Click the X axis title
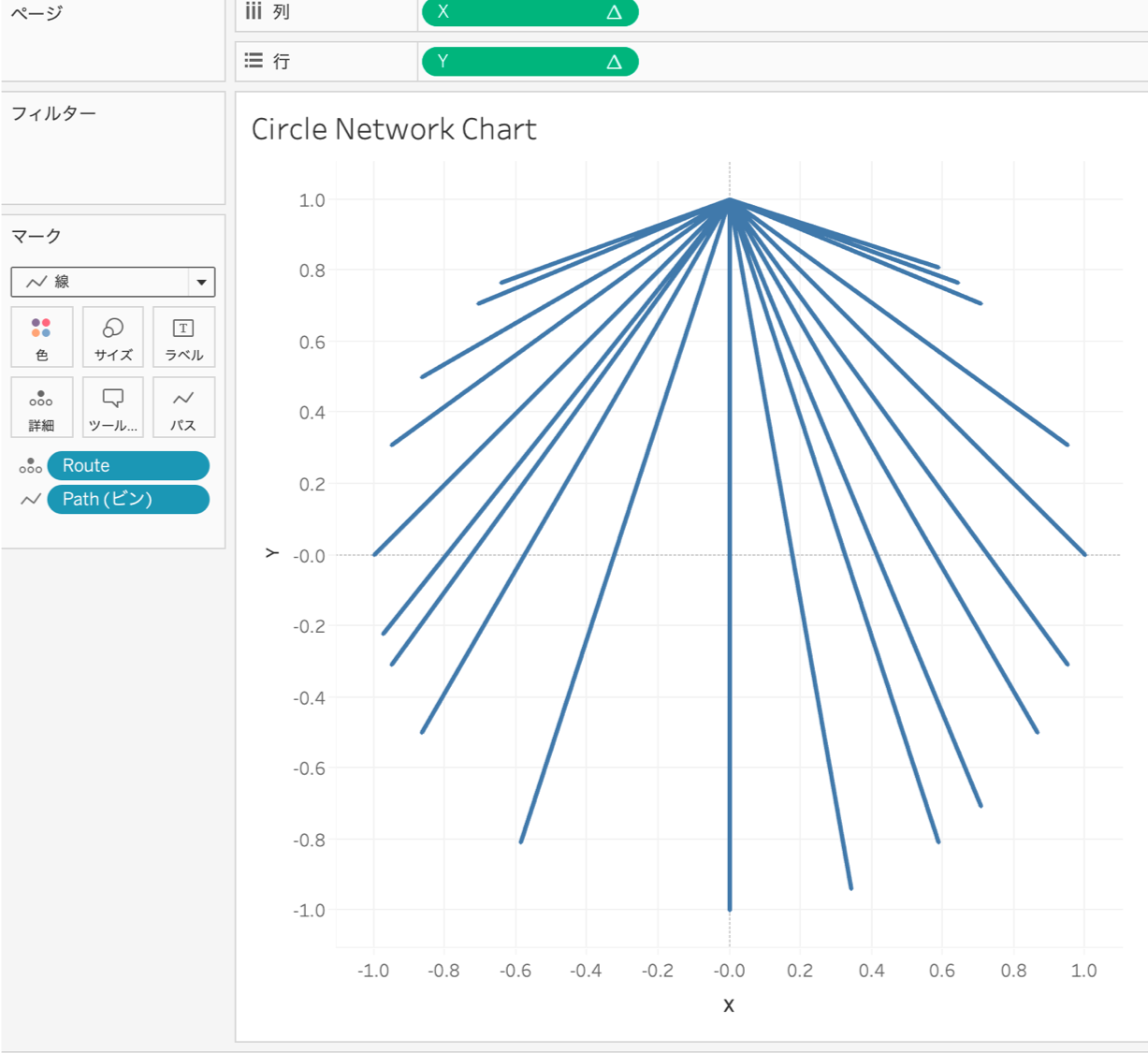Image resolution: width=1148 pixels, height=1053 pixels. 729,1005
